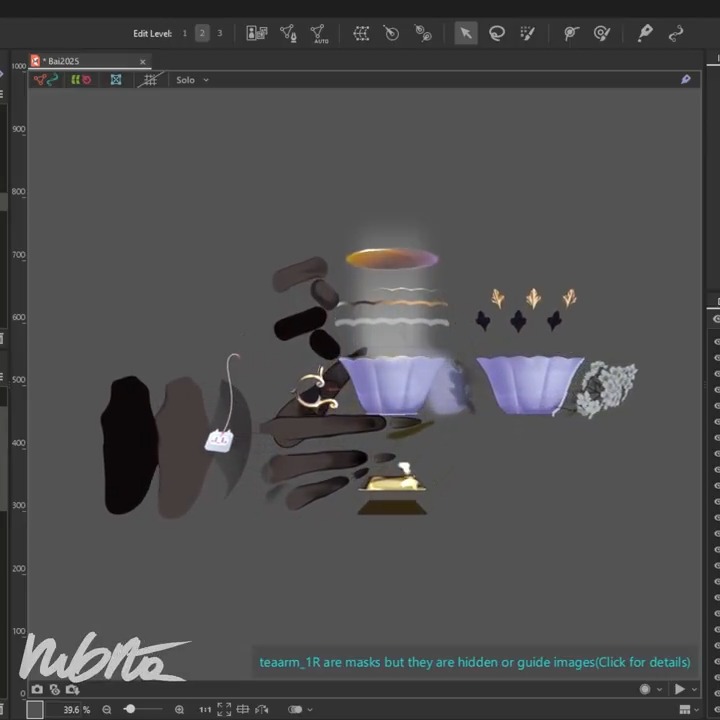Screen dimensions: 720x720
Task: Select the double rotation deformer tool
Action: [x=423, y=33]
